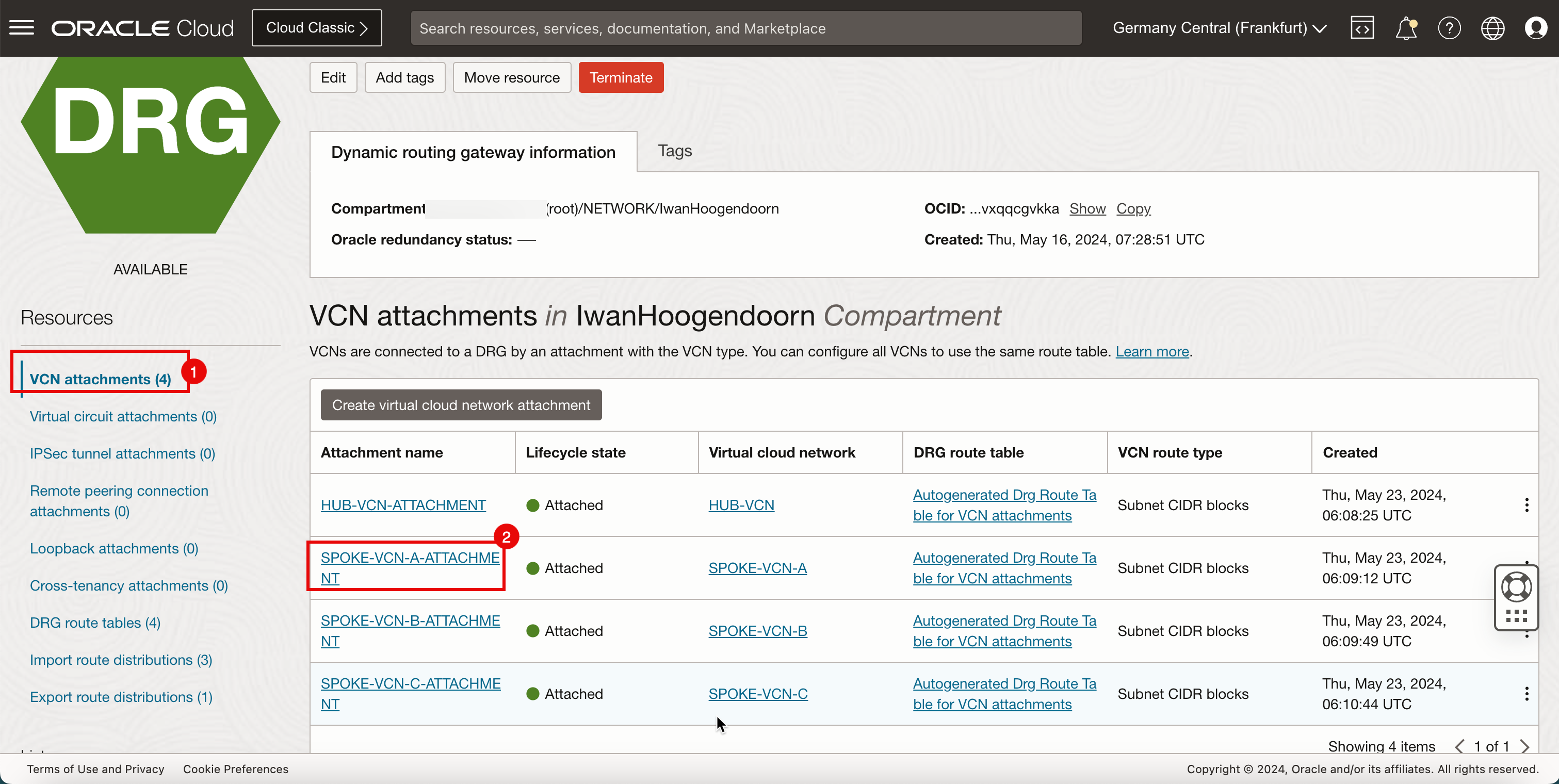Open actions menu for HUB-VCN-ATTACHMENT row

pyautogui.click(x=1526, y=505)
